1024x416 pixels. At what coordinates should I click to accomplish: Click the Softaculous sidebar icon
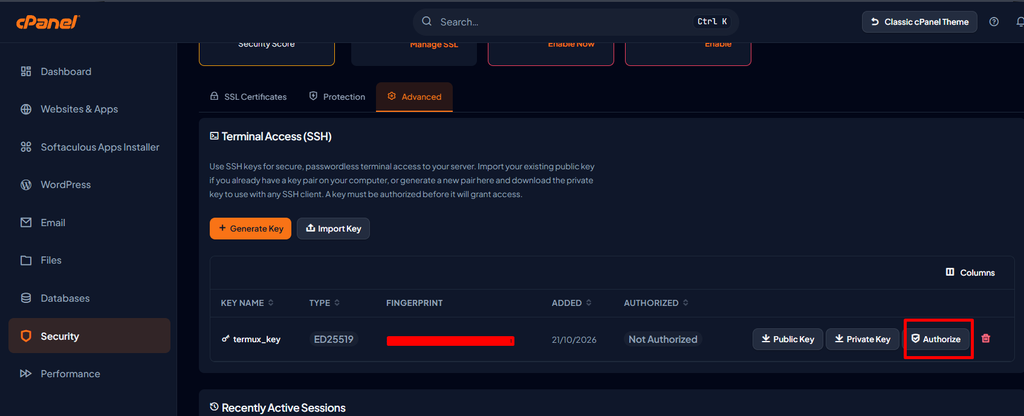[26, 147]
